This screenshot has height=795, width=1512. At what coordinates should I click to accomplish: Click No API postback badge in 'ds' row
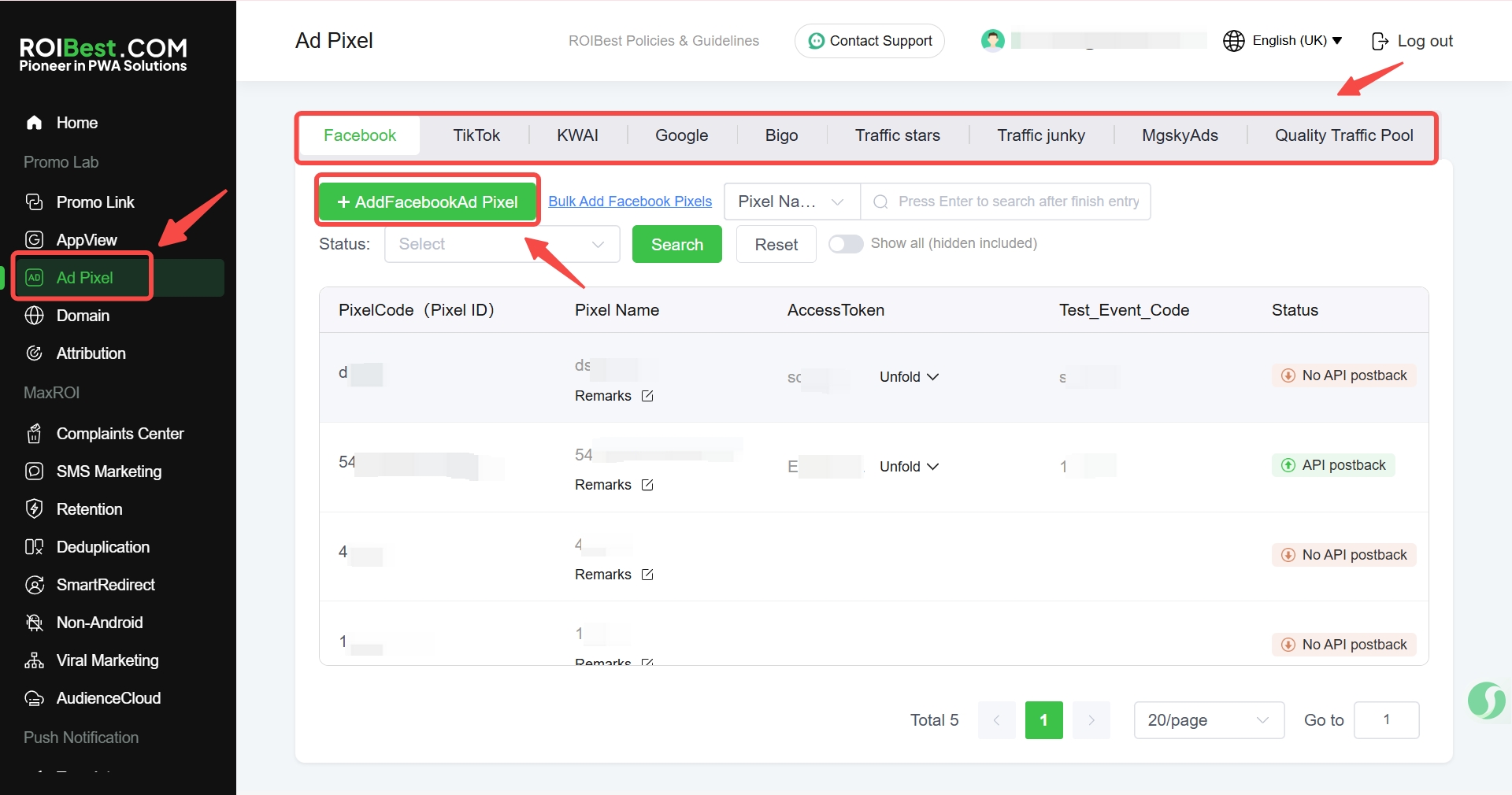1344,375
